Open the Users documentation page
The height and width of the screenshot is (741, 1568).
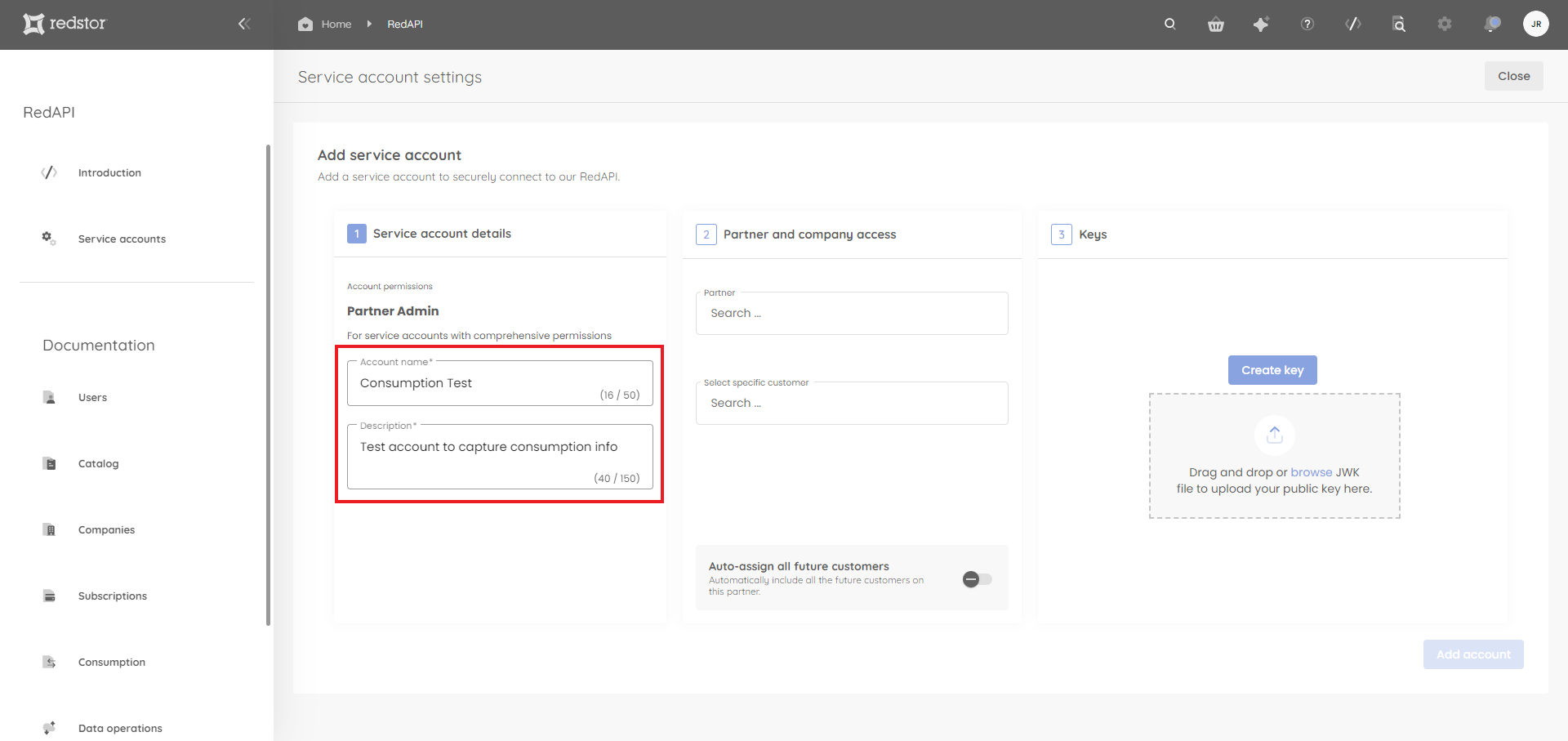92,397
